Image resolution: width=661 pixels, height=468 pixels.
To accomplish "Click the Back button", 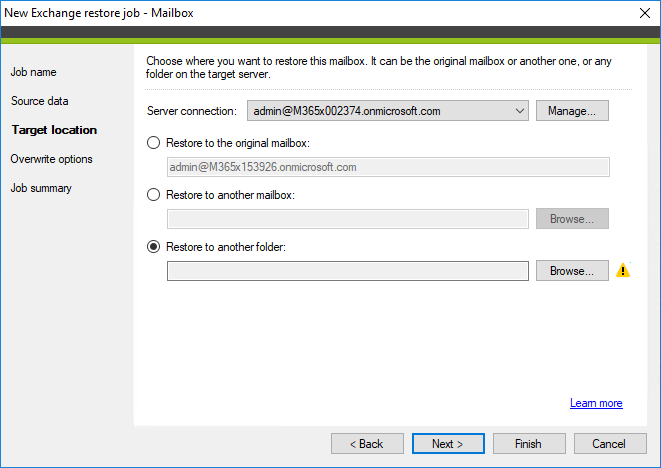I will coord(365,443).
